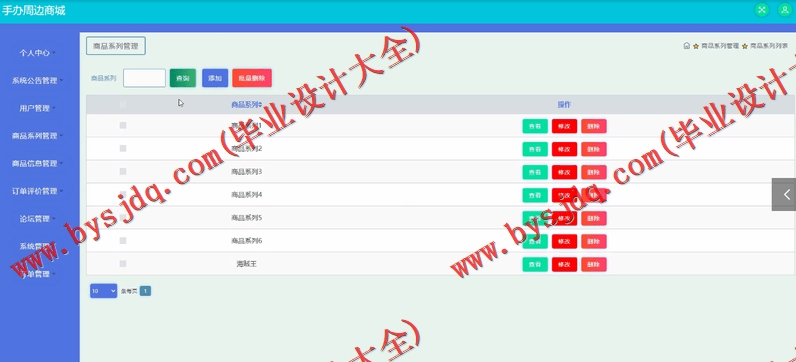Viewport: 796px width, 362px height.
Task: Open the page-size dropdown showing 10
Action: 104,291
